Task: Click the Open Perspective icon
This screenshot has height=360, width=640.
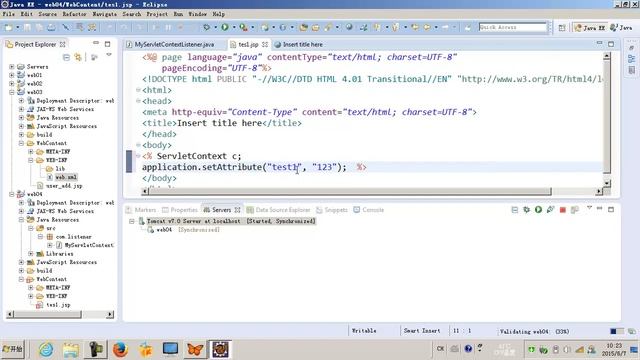Action: click(562, 28)
